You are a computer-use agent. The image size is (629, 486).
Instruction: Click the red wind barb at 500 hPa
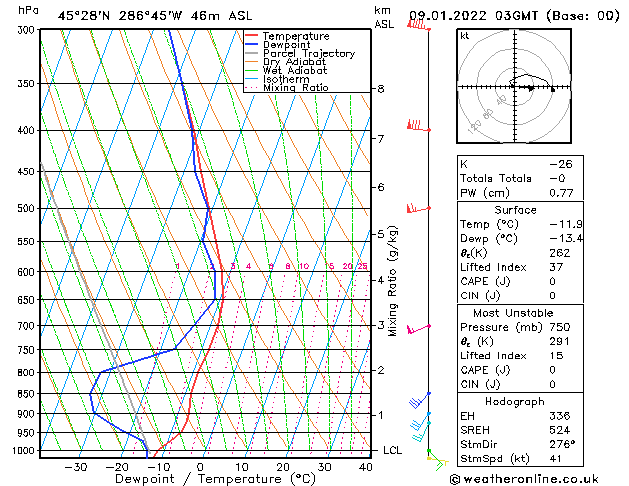coord(419,208)
